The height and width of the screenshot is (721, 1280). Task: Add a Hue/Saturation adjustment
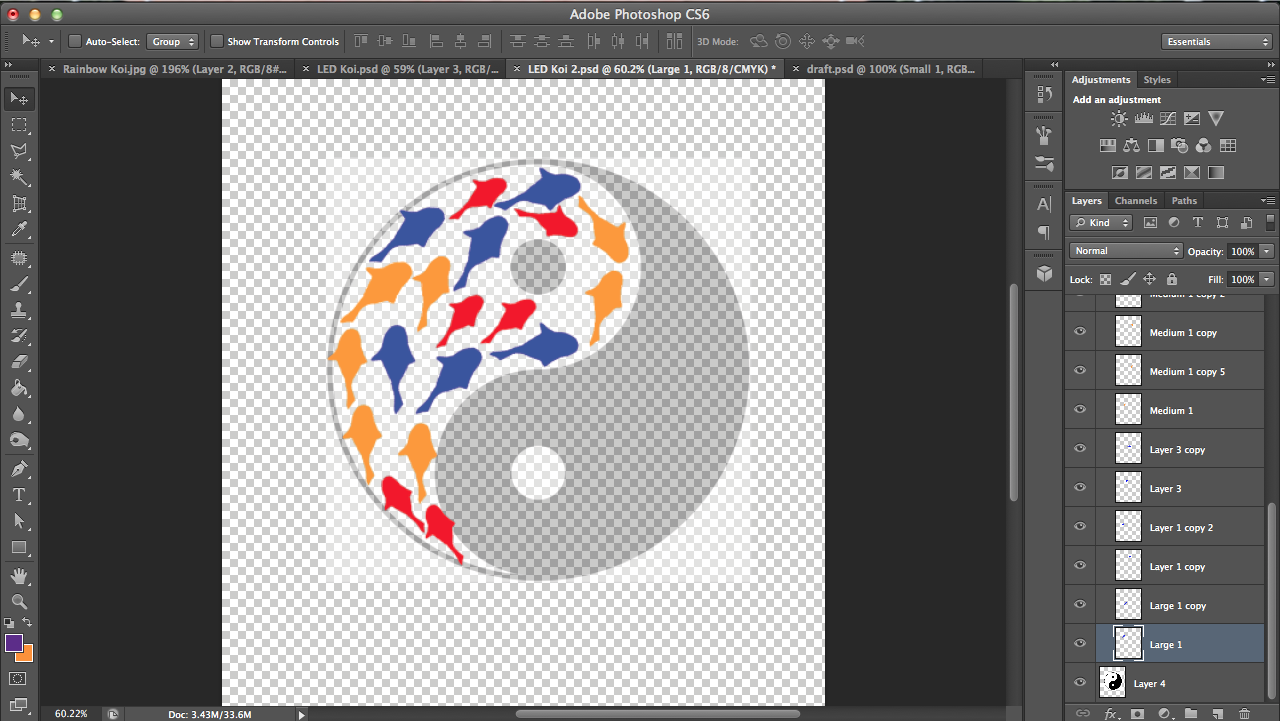click(x=1108, y=145)
